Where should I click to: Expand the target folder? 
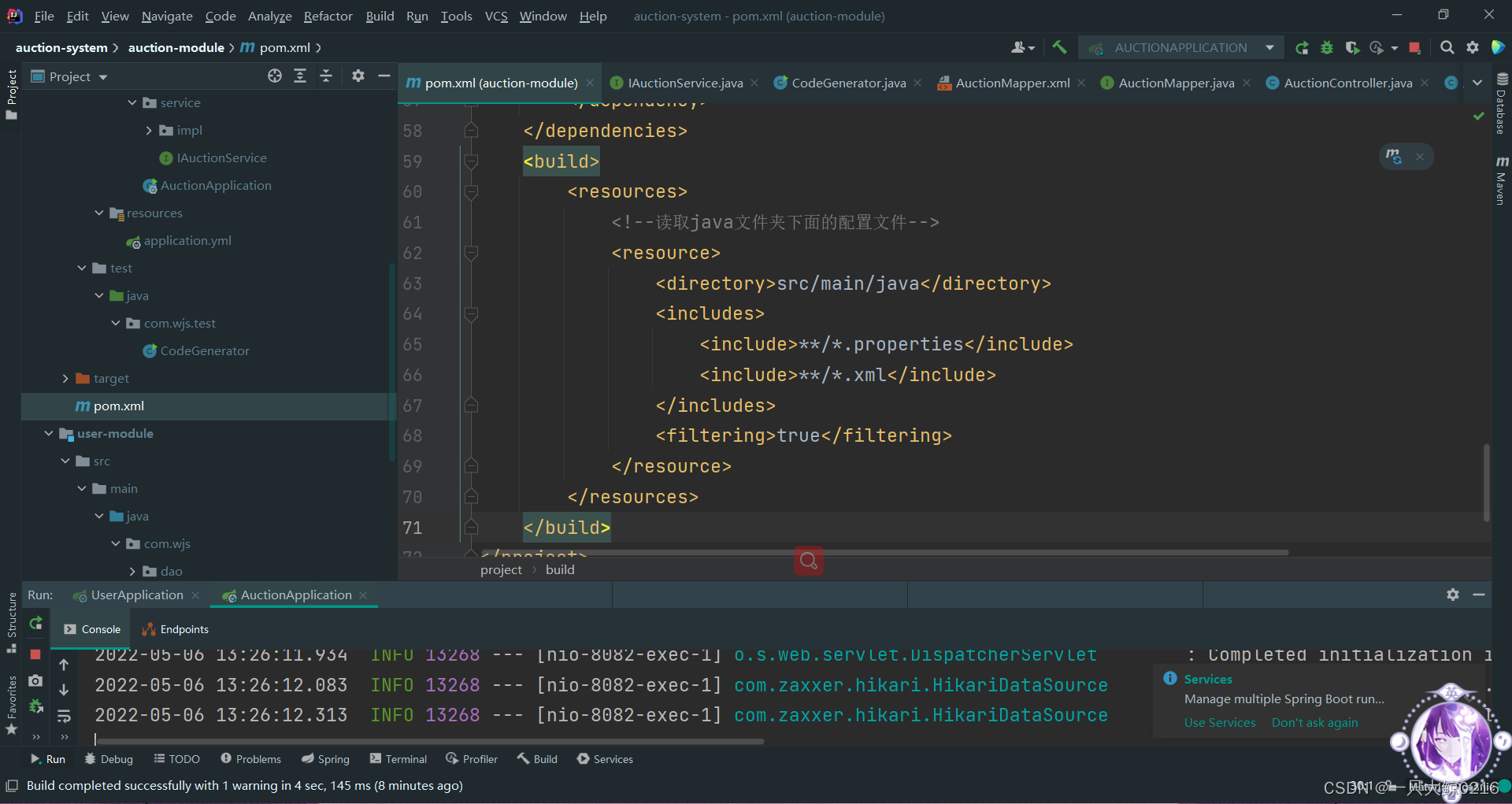coord(66,379)
